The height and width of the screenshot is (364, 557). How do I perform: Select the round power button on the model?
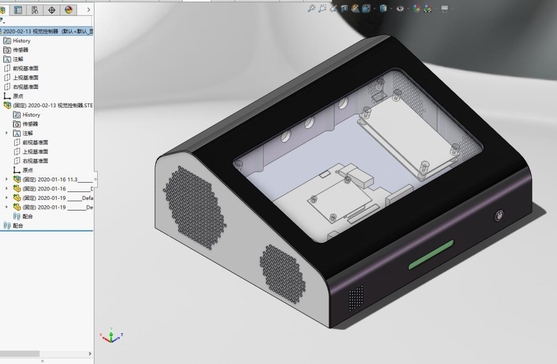tap(499, 215)
